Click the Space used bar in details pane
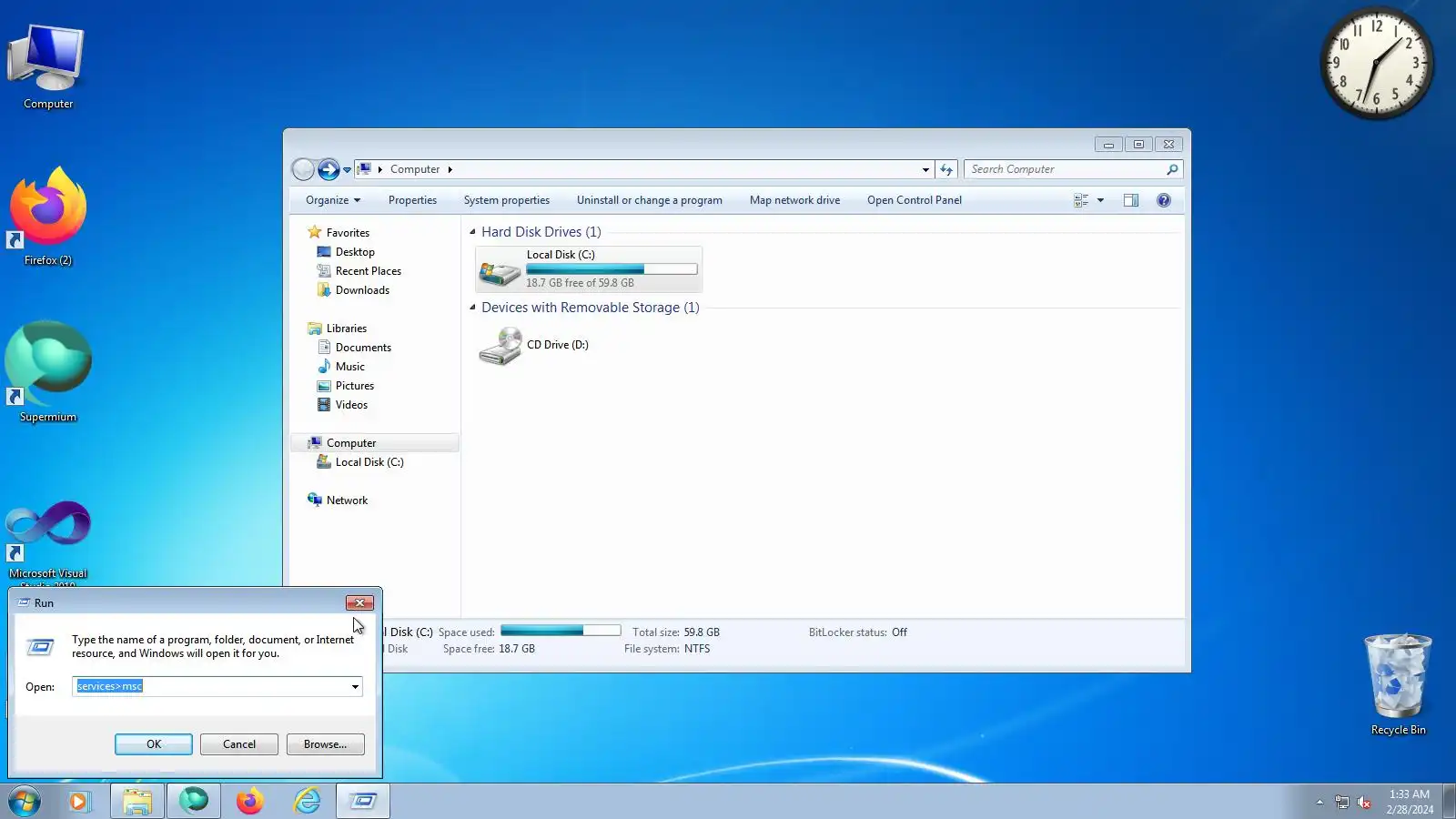Viewport: 1456px width, 819px height. pos(561,631)
